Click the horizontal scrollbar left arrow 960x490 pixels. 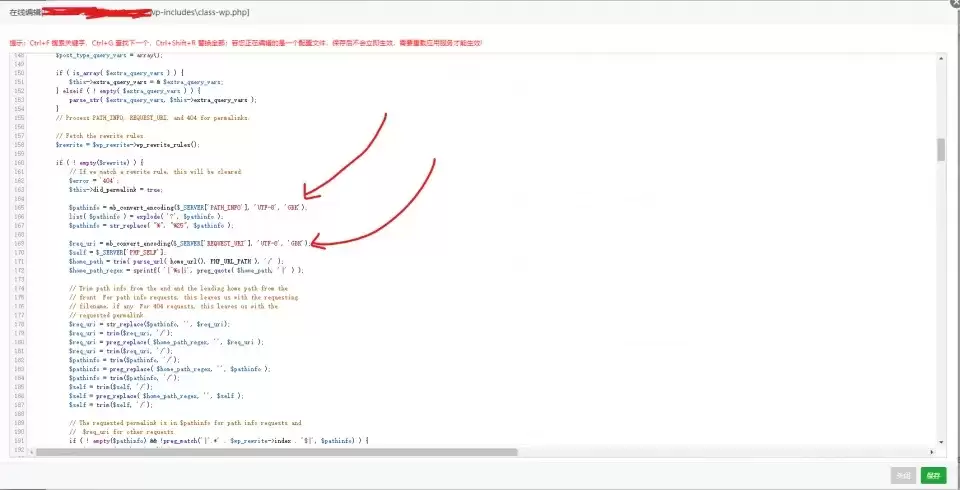click(x=31, y=452)
